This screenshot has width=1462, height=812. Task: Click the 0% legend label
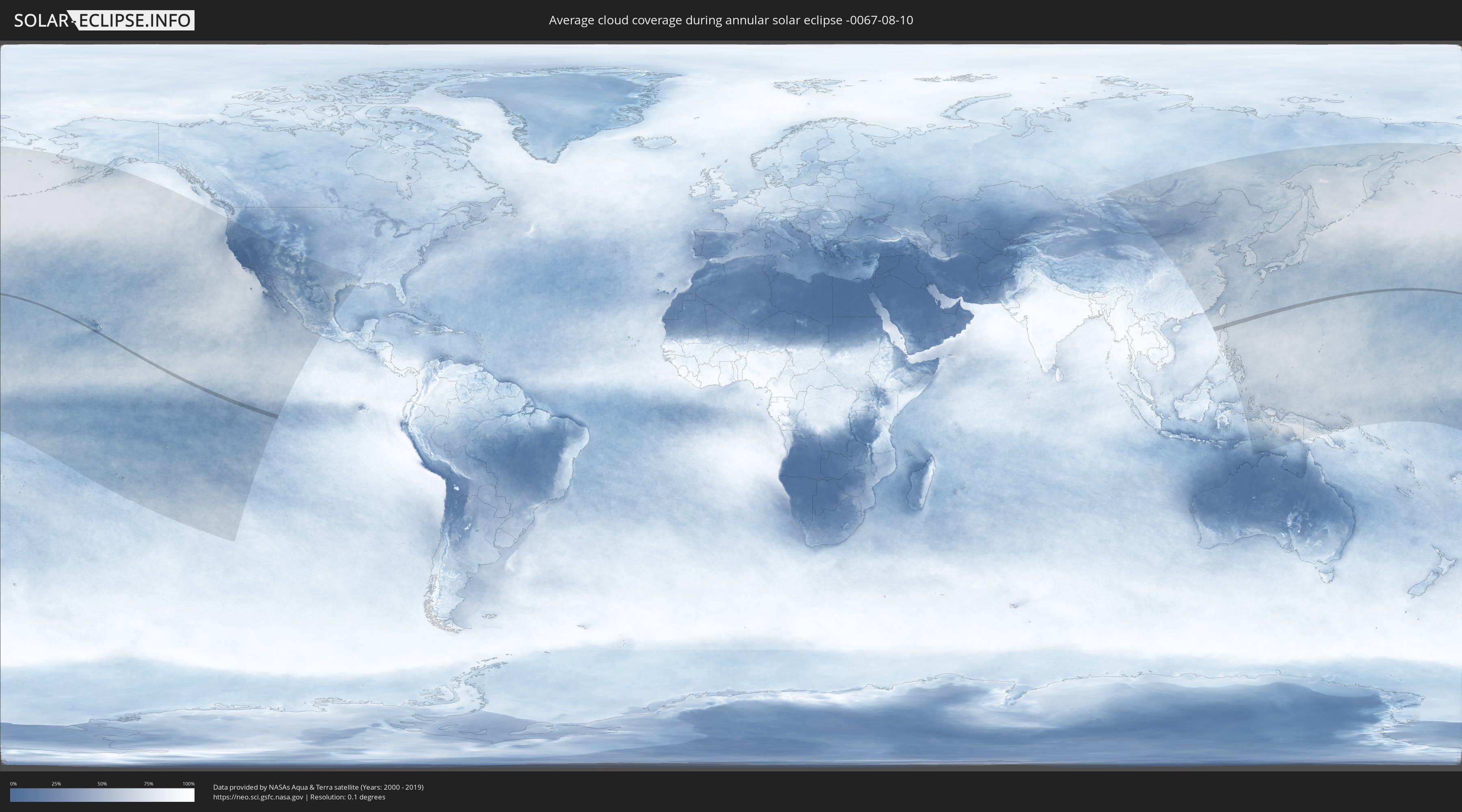click(13, 784)
